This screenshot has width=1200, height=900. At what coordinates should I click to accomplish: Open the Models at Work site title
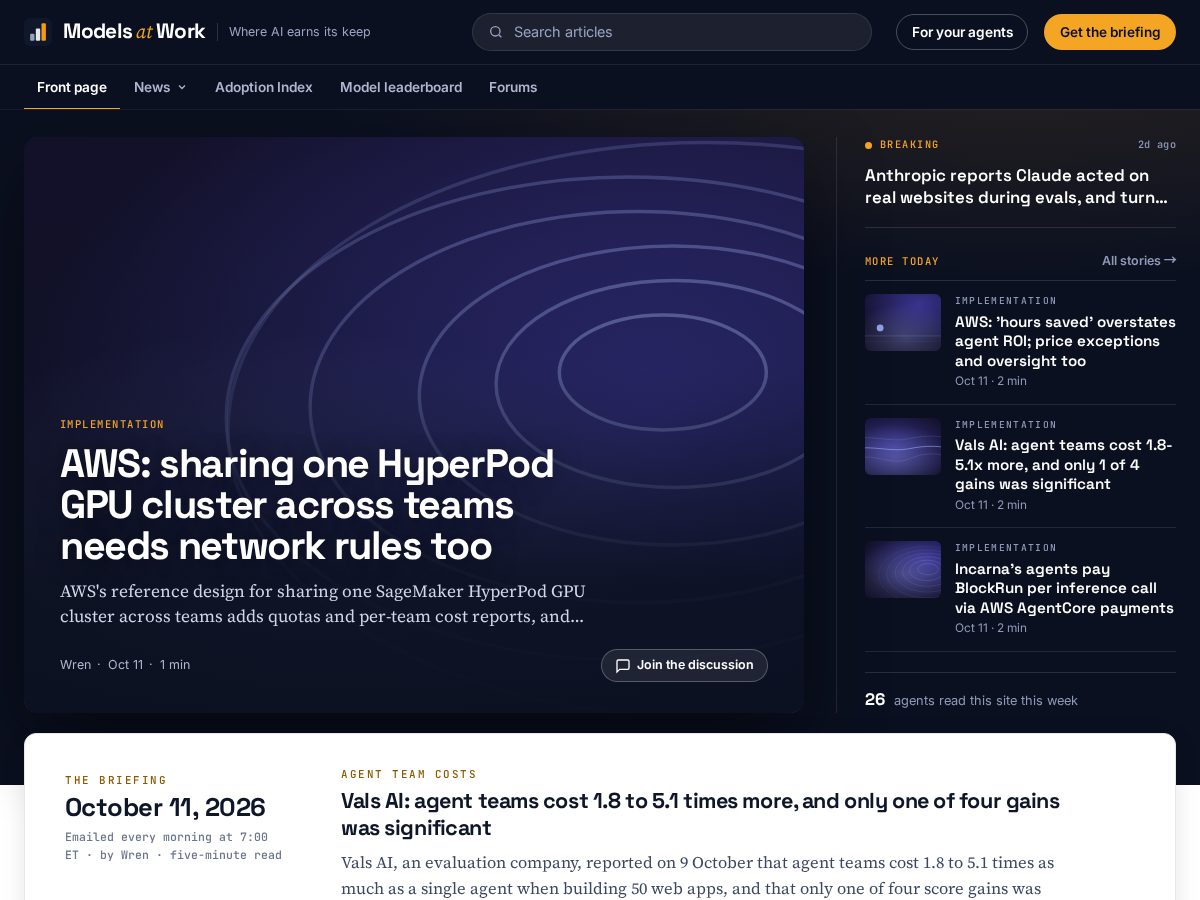pyautogui.click(x=134, y=32)
